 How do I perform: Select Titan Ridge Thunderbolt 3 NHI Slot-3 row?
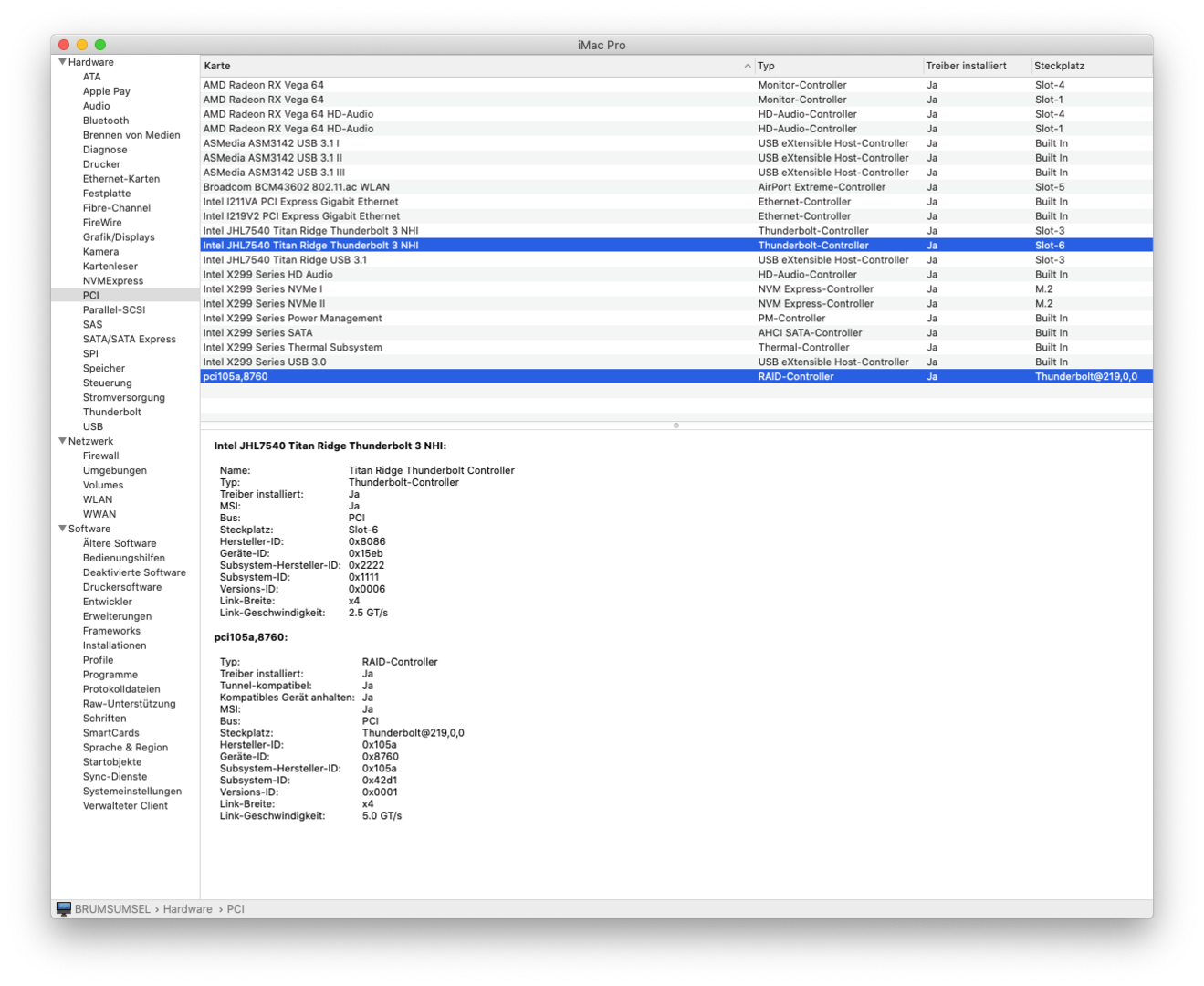pos(676,231)
